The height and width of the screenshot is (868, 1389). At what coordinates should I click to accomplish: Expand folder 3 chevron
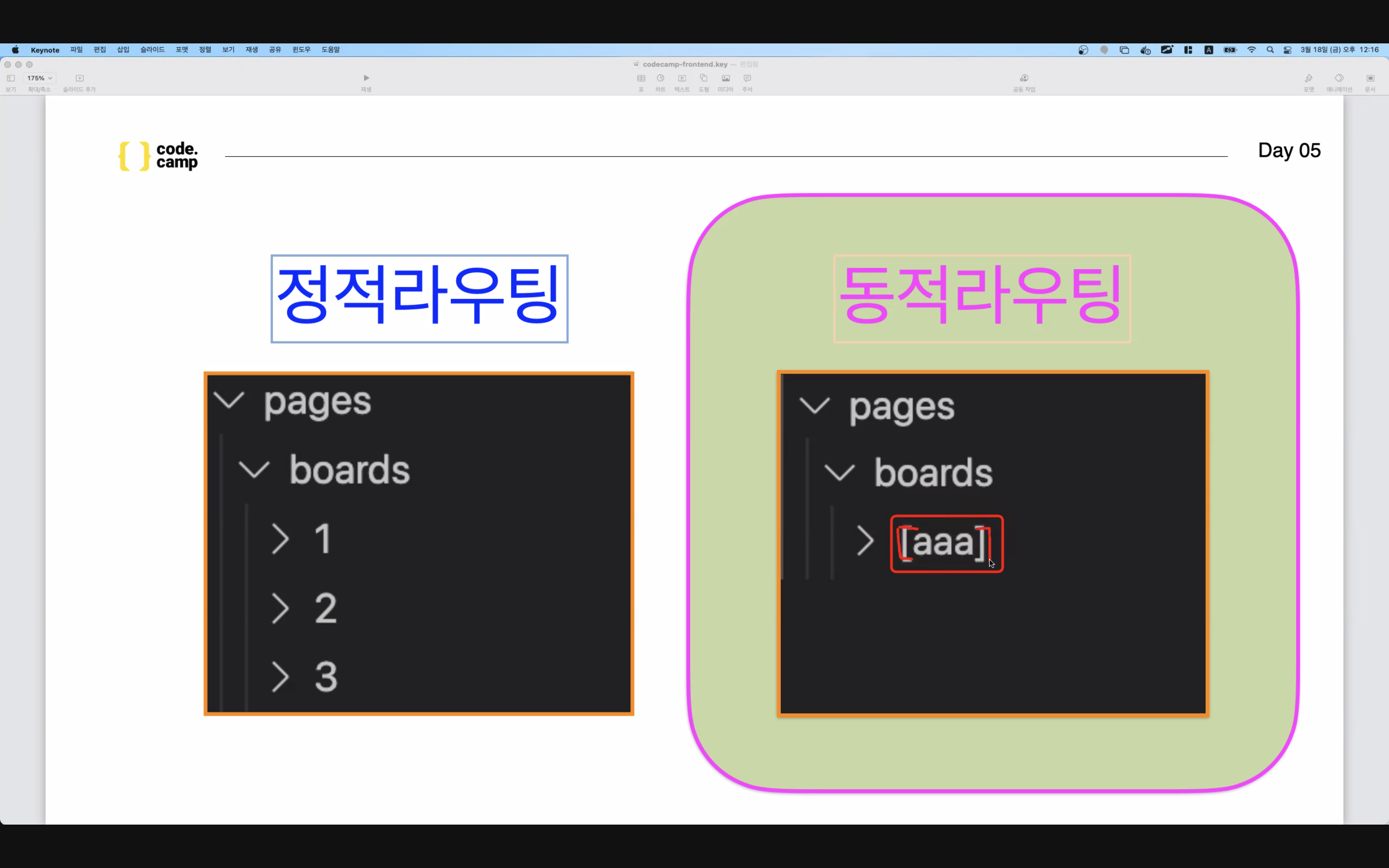pos(280,676)
